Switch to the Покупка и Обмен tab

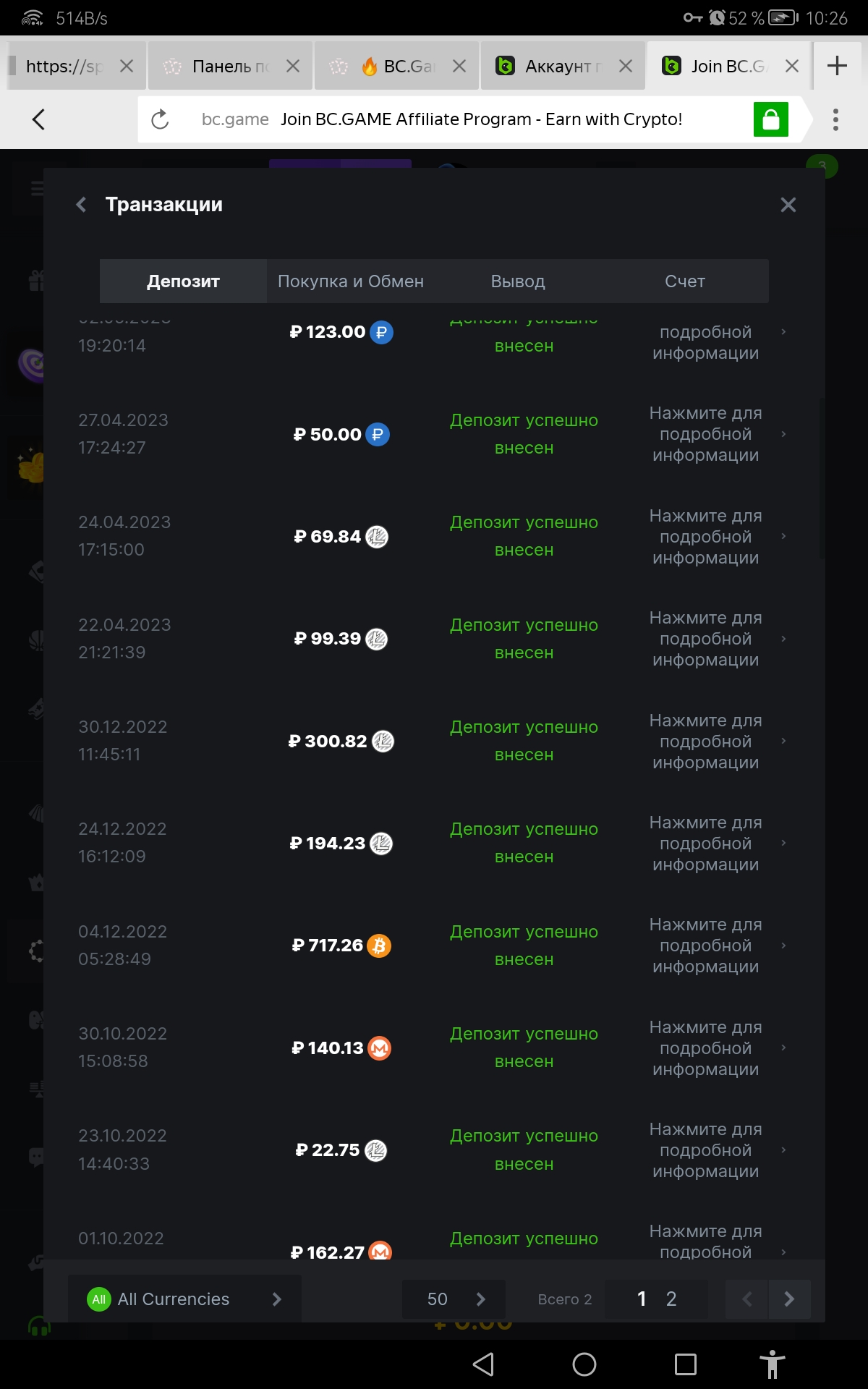[x=351, y=281]
